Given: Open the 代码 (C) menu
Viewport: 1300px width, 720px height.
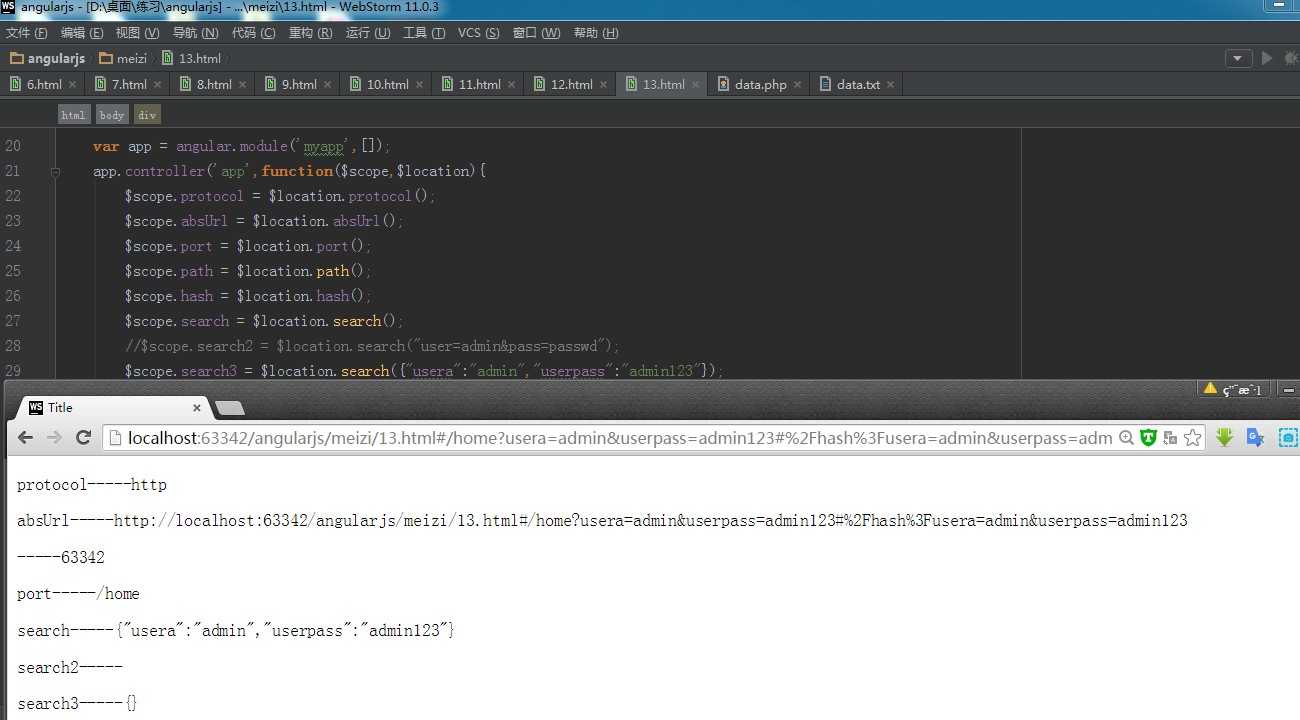Looking at the screenshot, I should click(x=254, y=33).
